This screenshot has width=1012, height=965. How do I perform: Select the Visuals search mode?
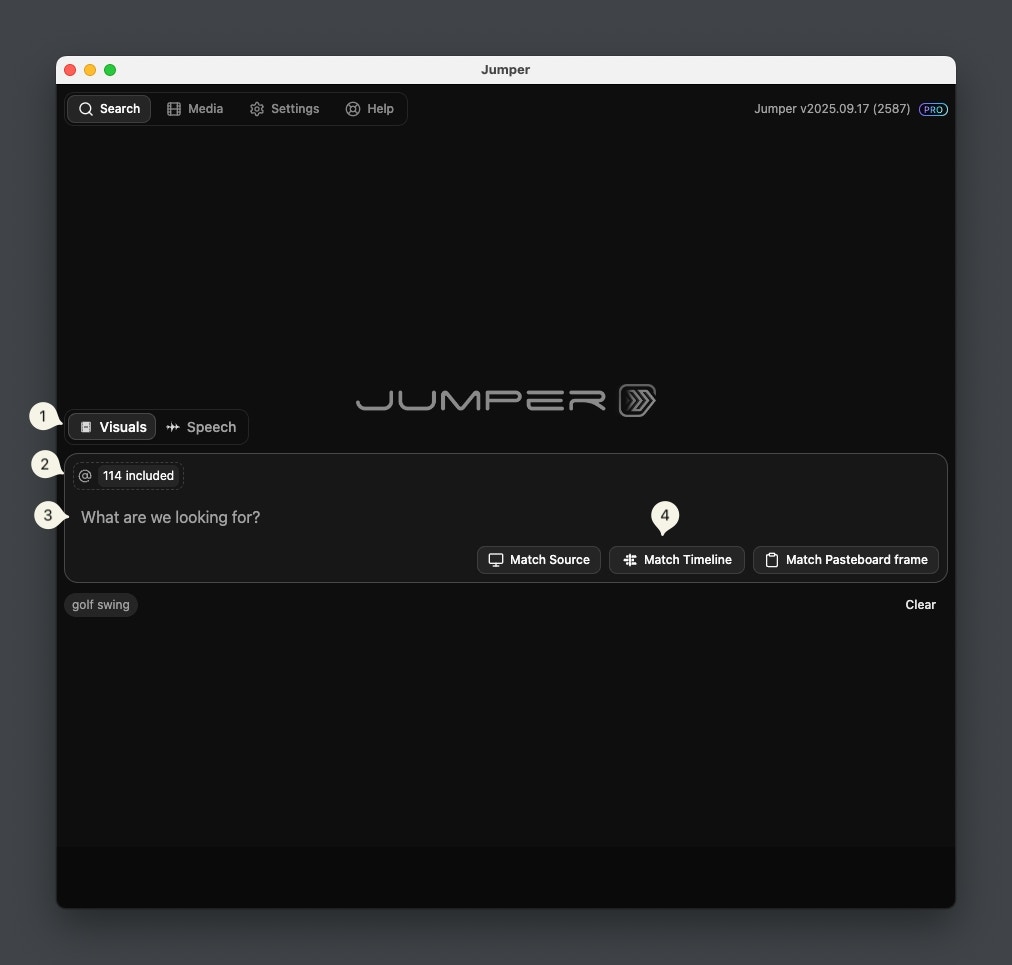tap(112, 427)
